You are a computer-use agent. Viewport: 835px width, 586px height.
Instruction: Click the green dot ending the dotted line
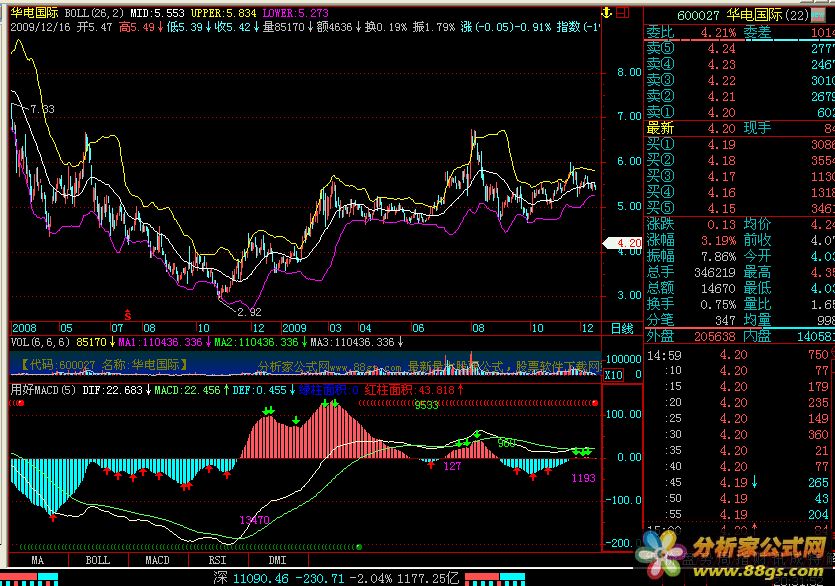coord(359,547)
